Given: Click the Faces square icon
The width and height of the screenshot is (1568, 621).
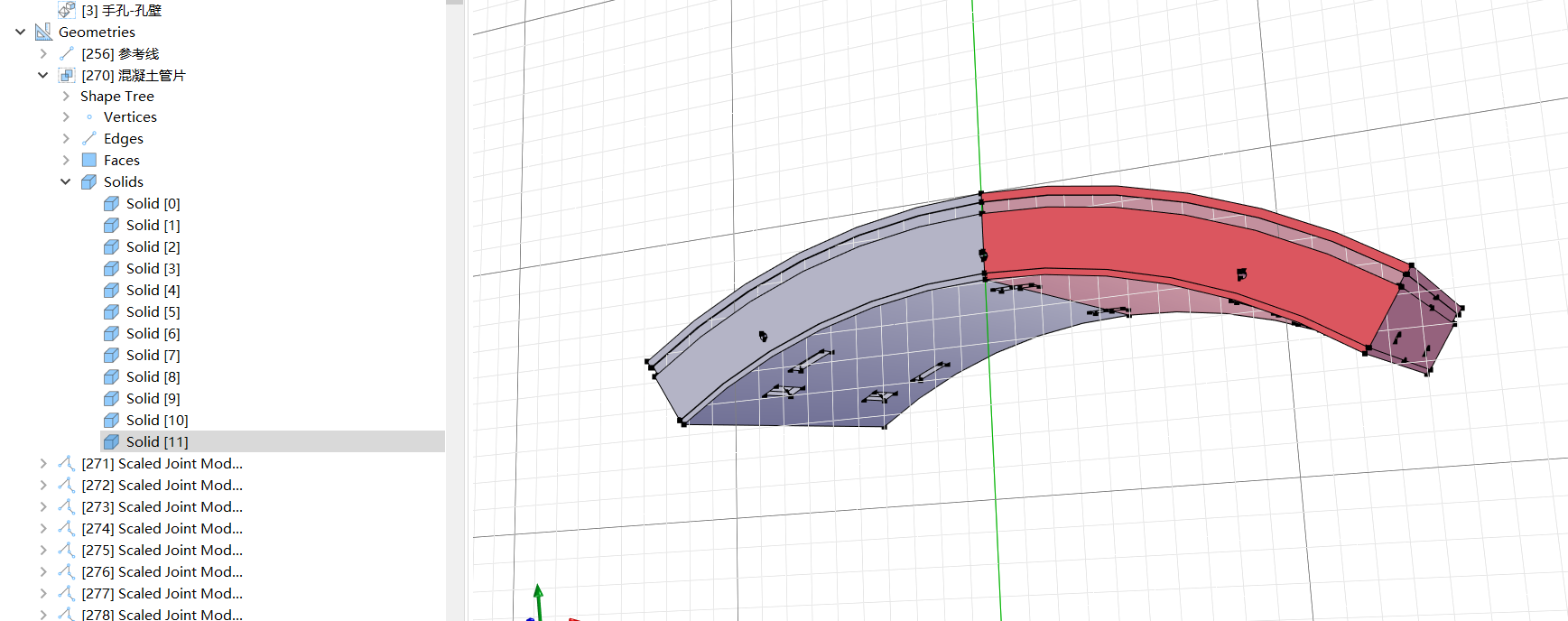Looking at the screenshot, I should (89, 160).
